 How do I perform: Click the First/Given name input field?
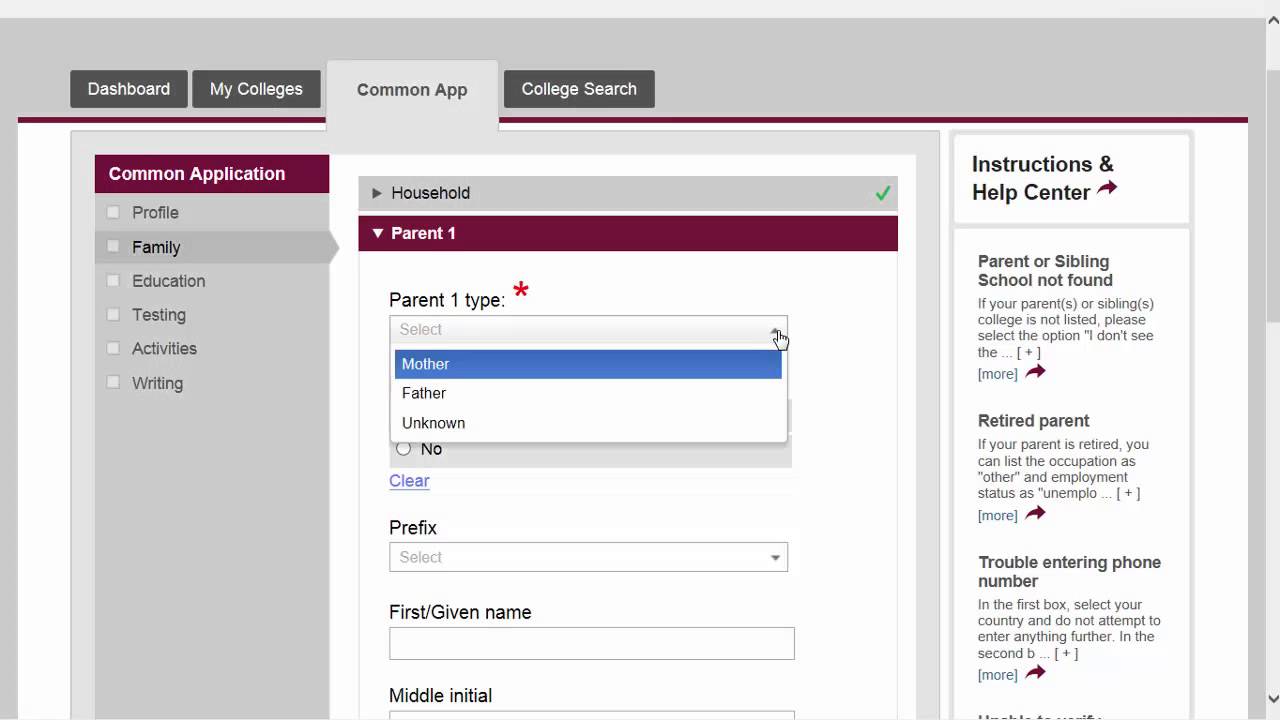592,643
